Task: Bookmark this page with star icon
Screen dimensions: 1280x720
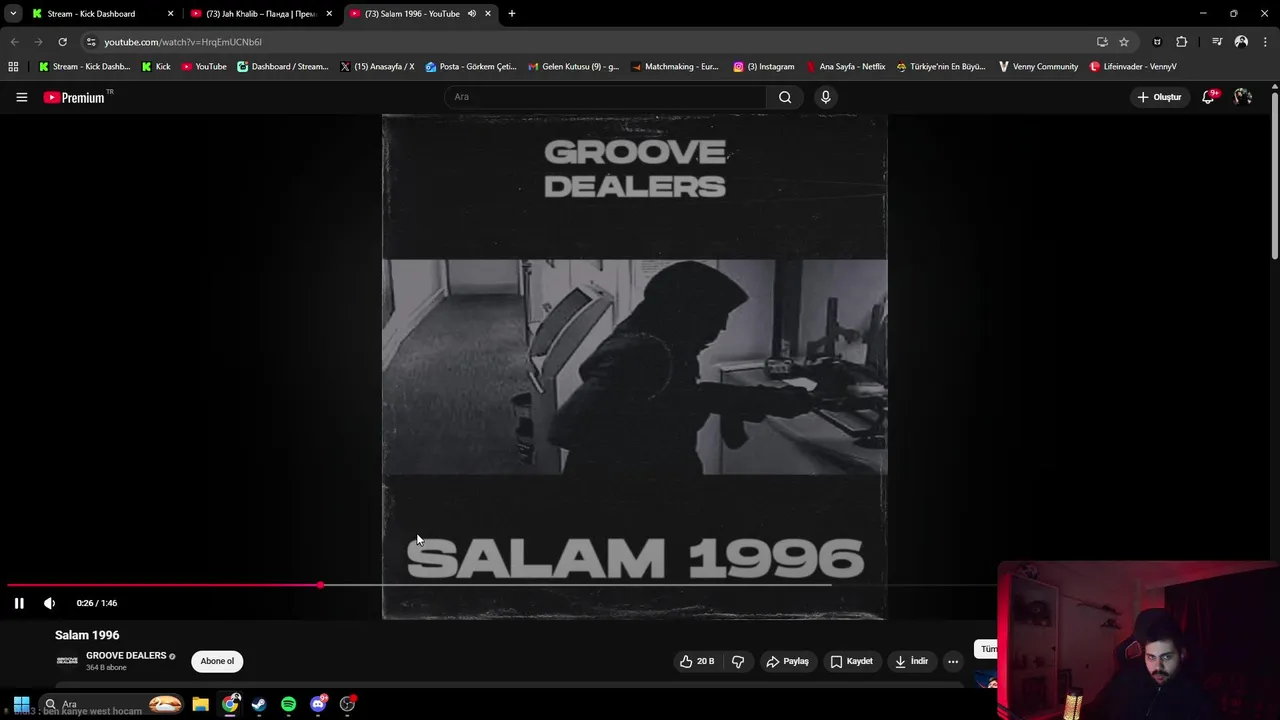Action: 1124,42
